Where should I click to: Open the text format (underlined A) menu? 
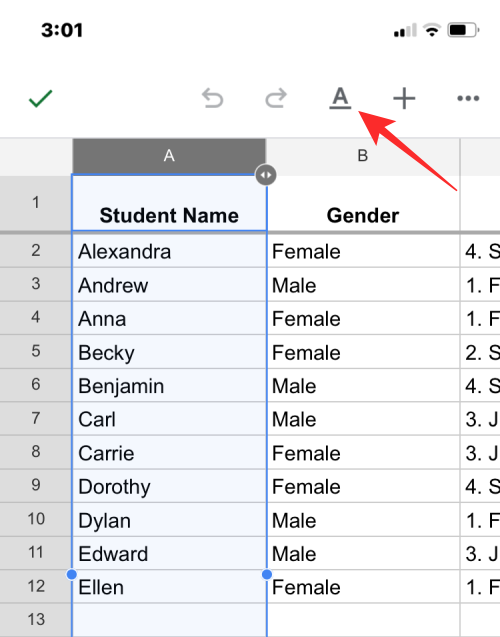(340, 98)
